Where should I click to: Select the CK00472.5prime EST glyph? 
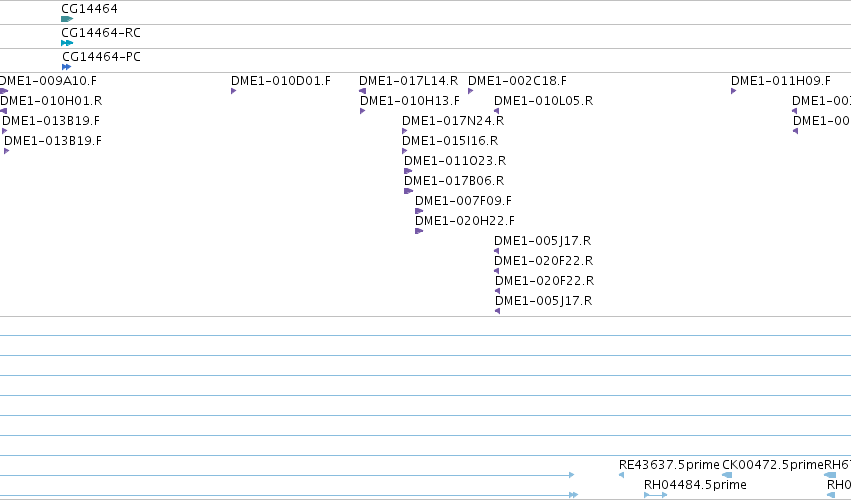tap(727, 475)
